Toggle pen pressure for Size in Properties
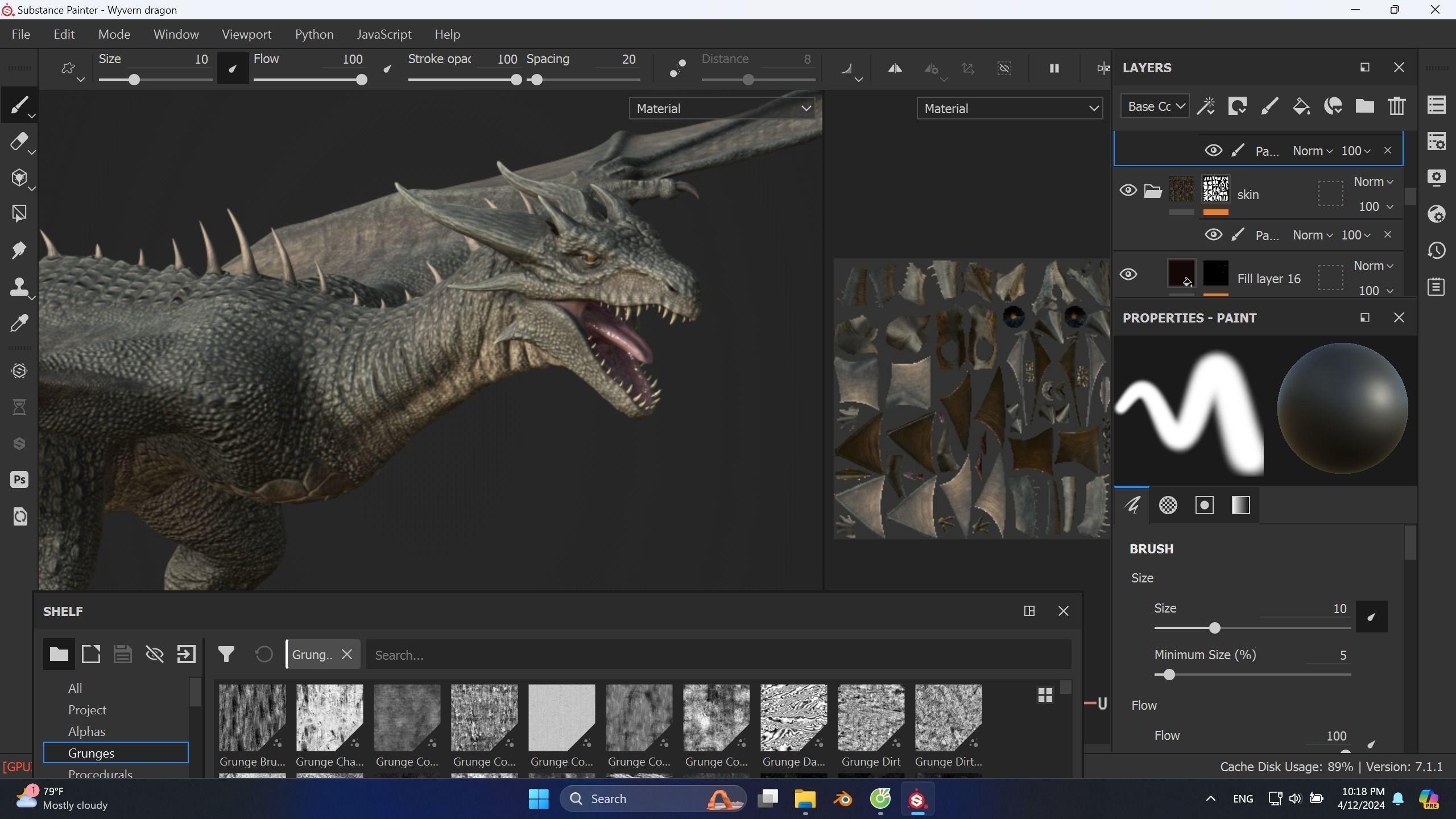The image size is (1456, 819). pos(1371,617)
